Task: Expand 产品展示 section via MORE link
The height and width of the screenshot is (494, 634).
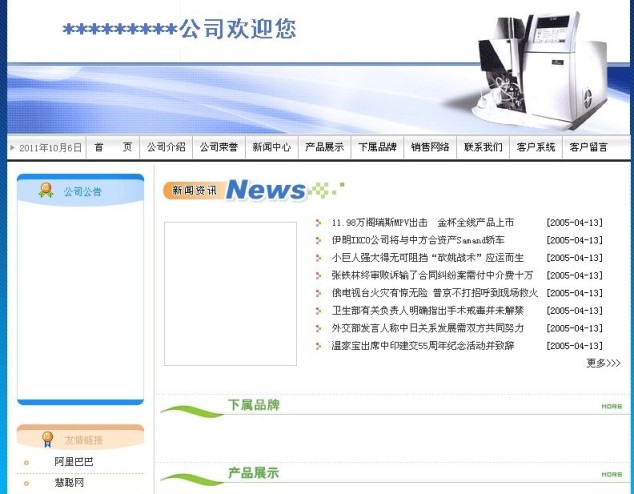Action: (x=611, y=474)
